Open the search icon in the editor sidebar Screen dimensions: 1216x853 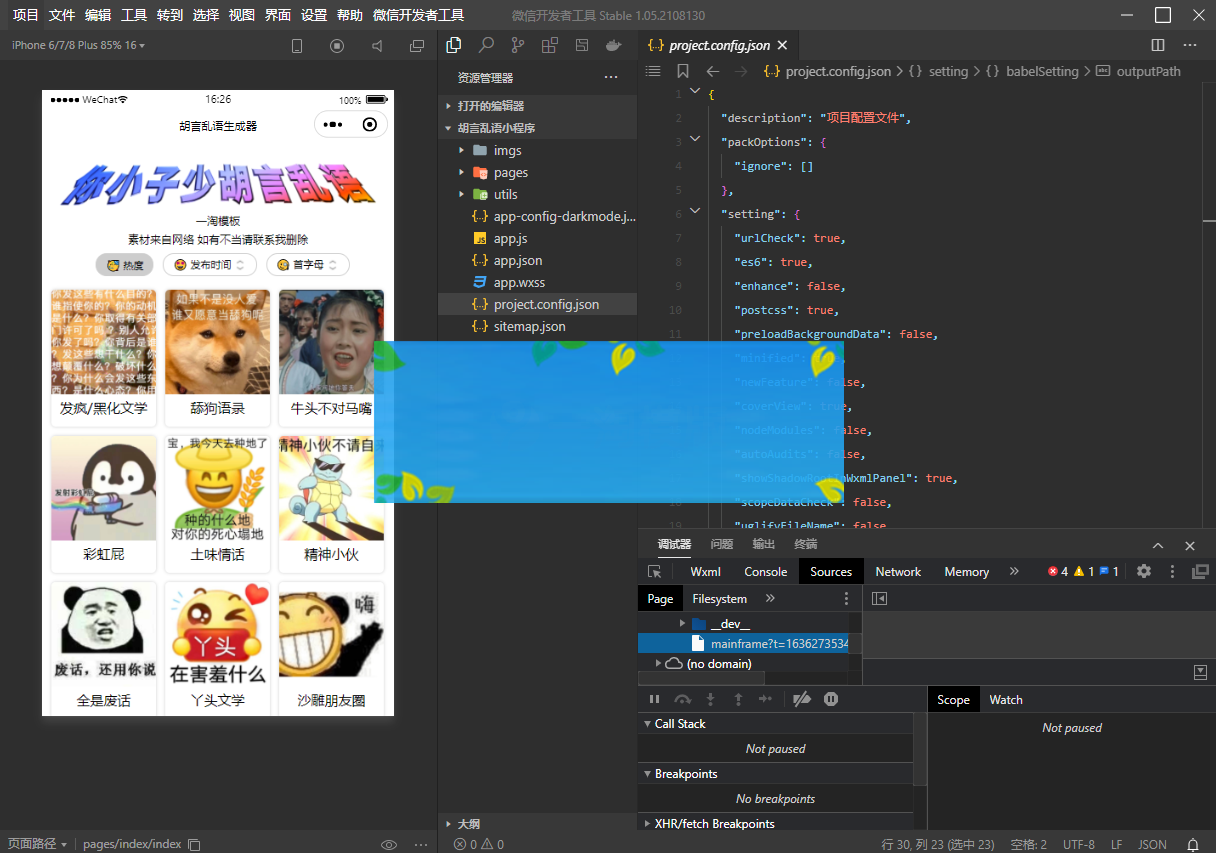486,45
